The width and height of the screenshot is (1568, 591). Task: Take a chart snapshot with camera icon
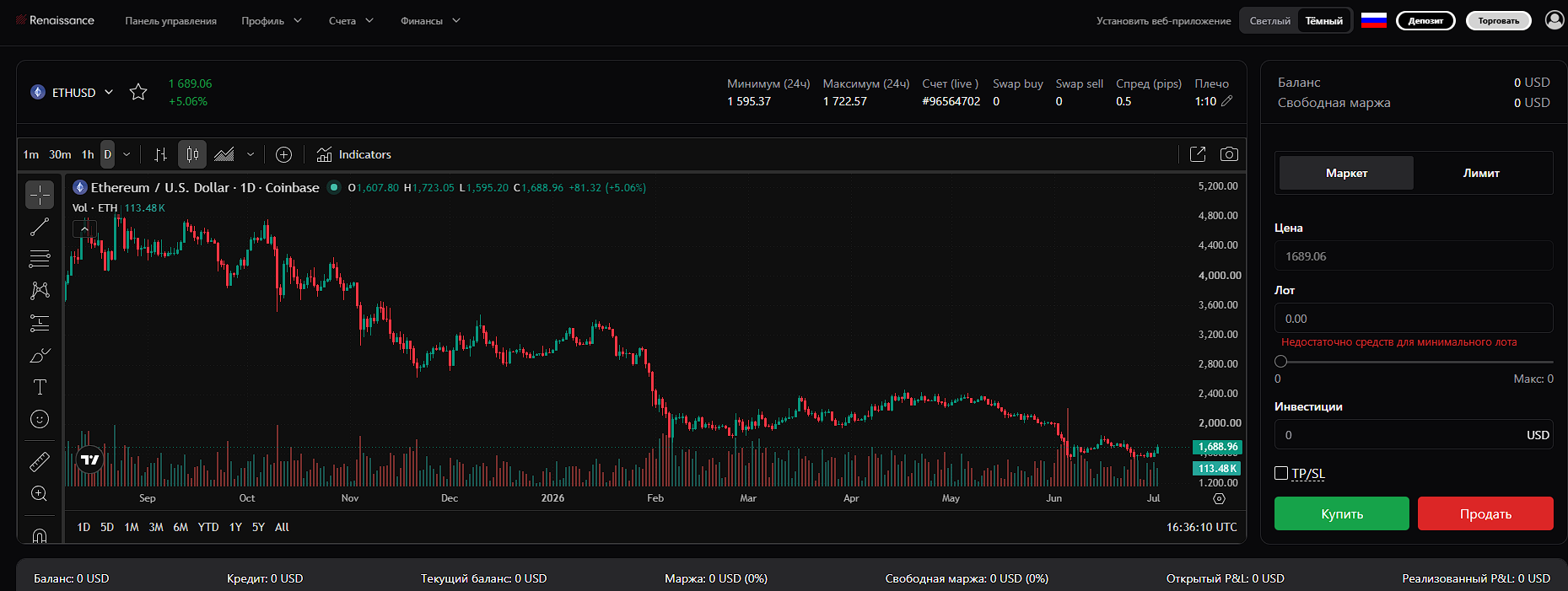(x=1230, y=154)
